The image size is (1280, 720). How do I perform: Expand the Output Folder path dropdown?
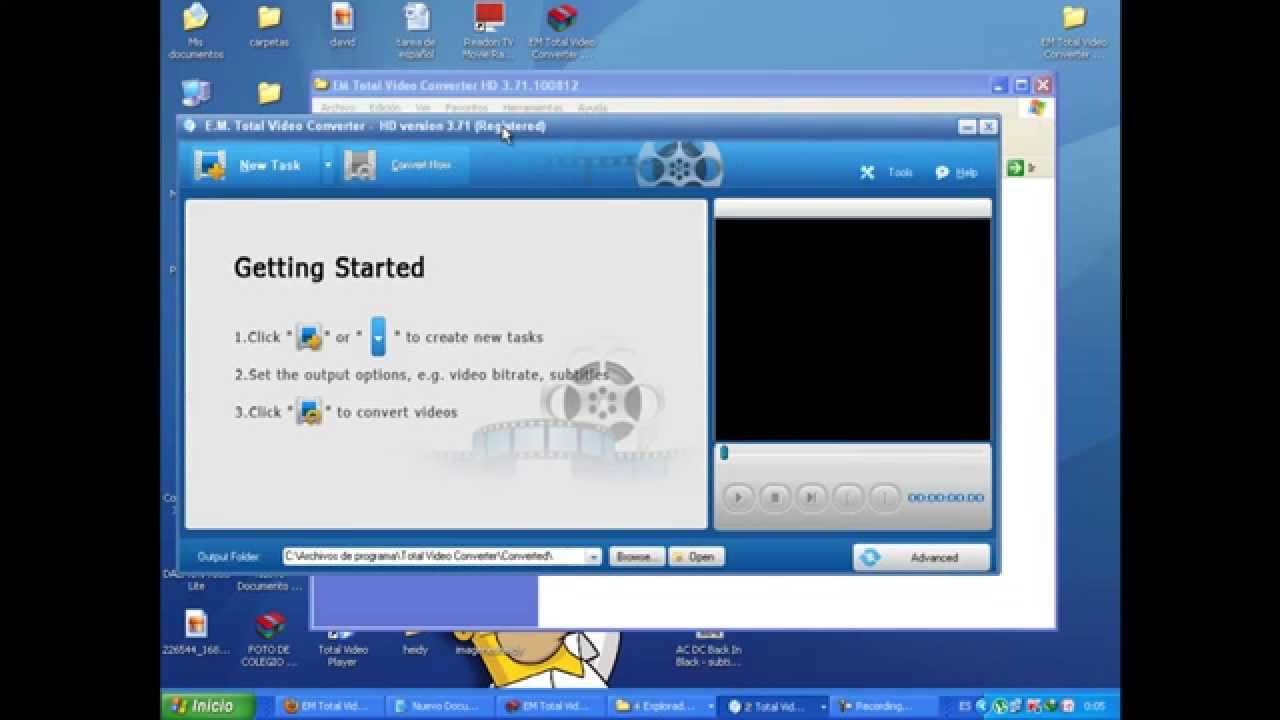tap(594, 556)
